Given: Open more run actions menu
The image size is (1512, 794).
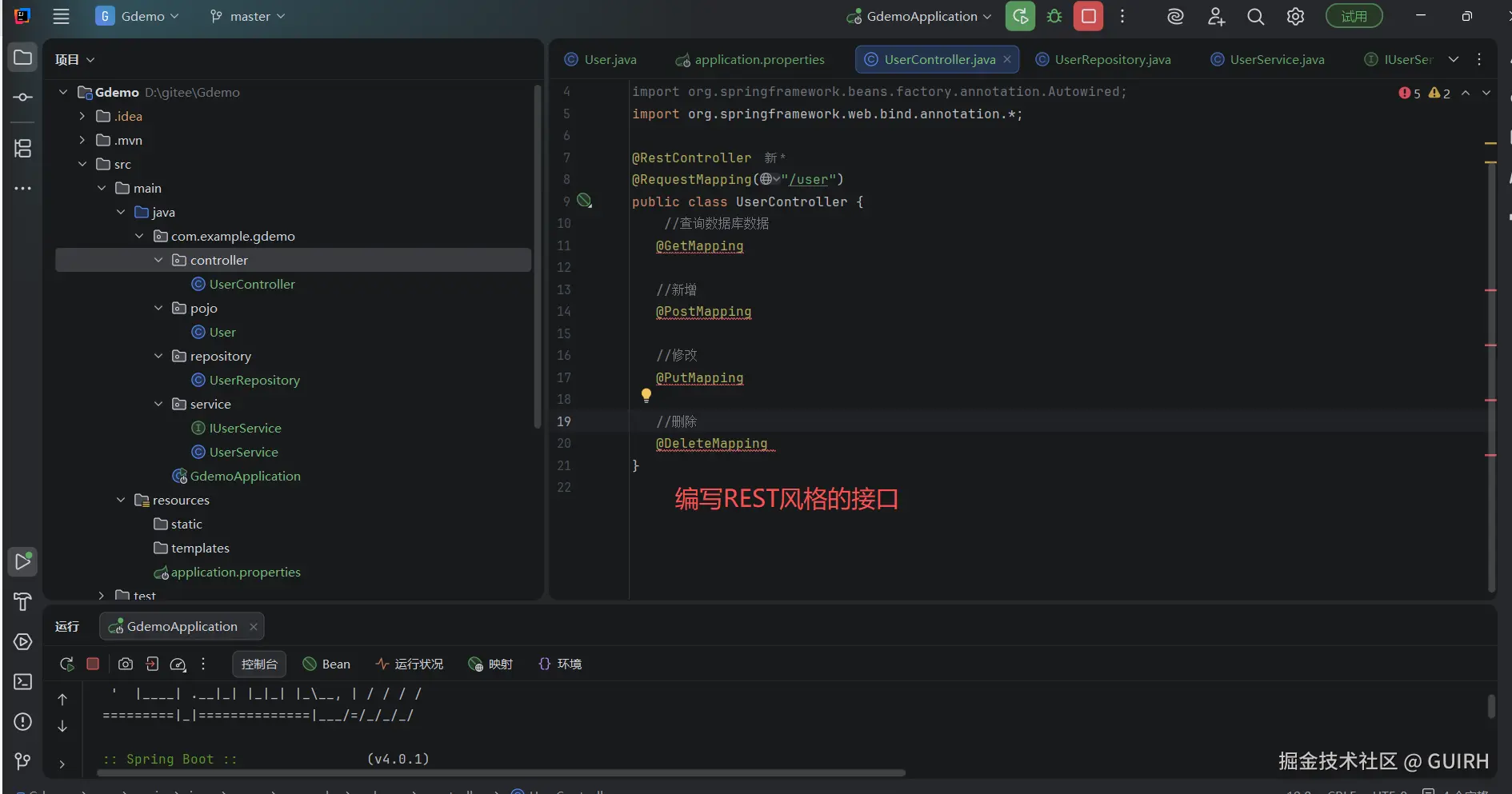Looking at the screenshot, I should 1122,16.
